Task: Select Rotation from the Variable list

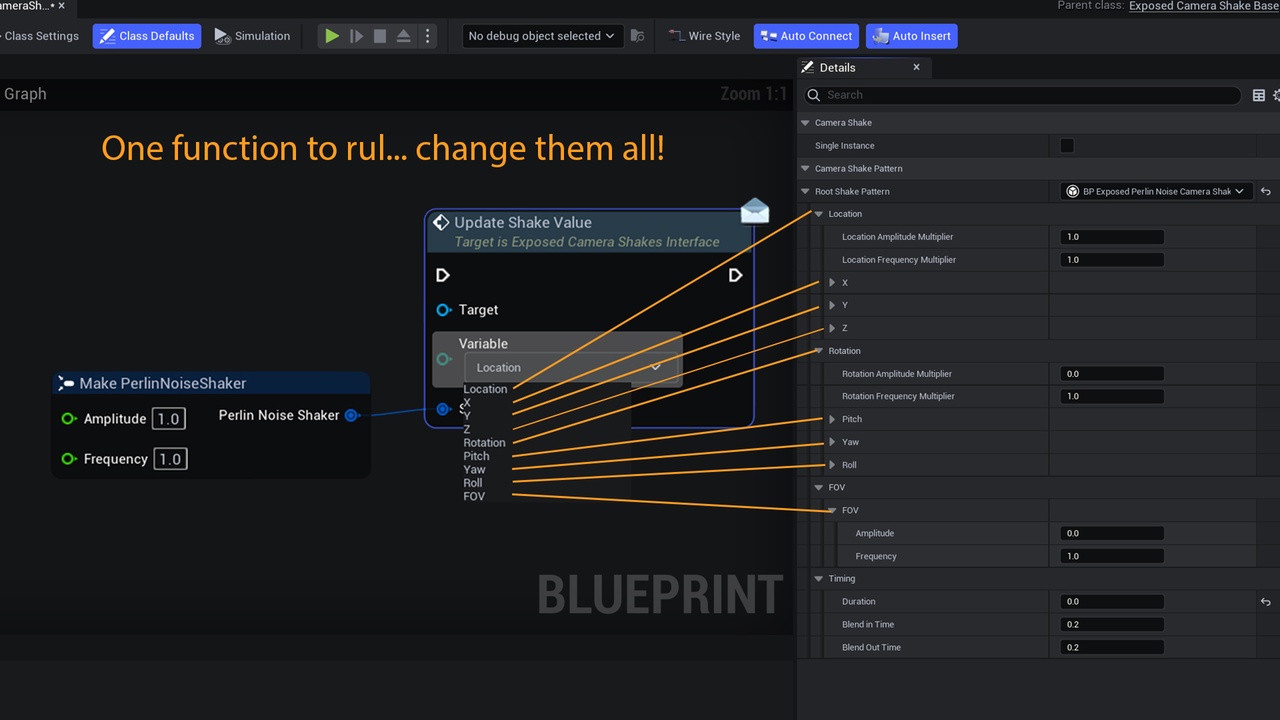Action: (x=484, y=443)
